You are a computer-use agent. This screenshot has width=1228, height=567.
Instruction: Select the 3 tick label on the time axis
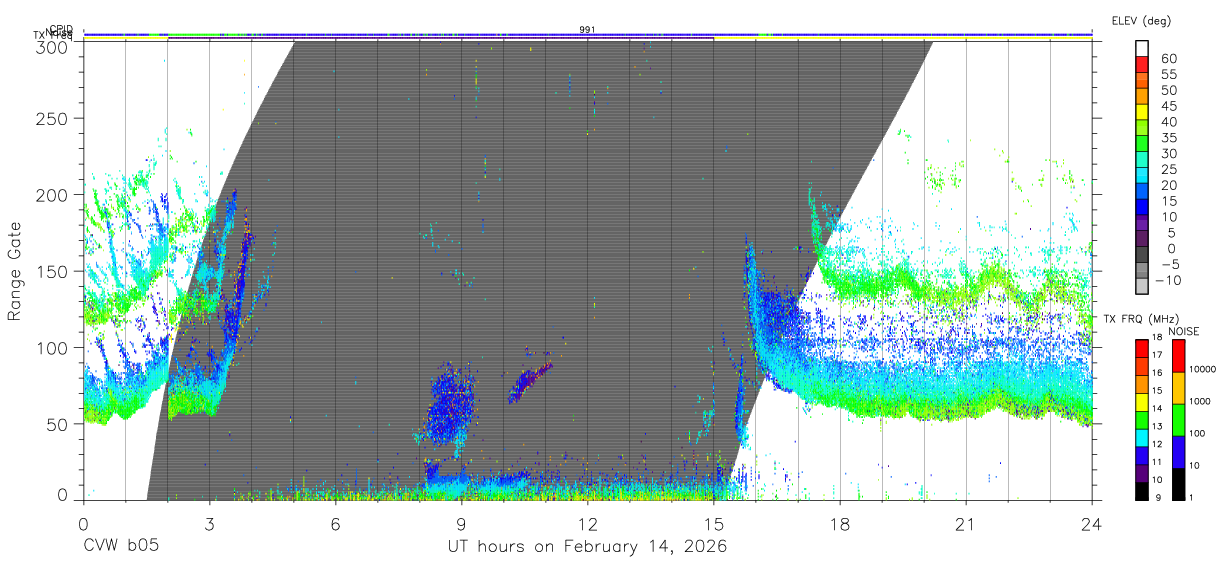(x=209, y=522)
